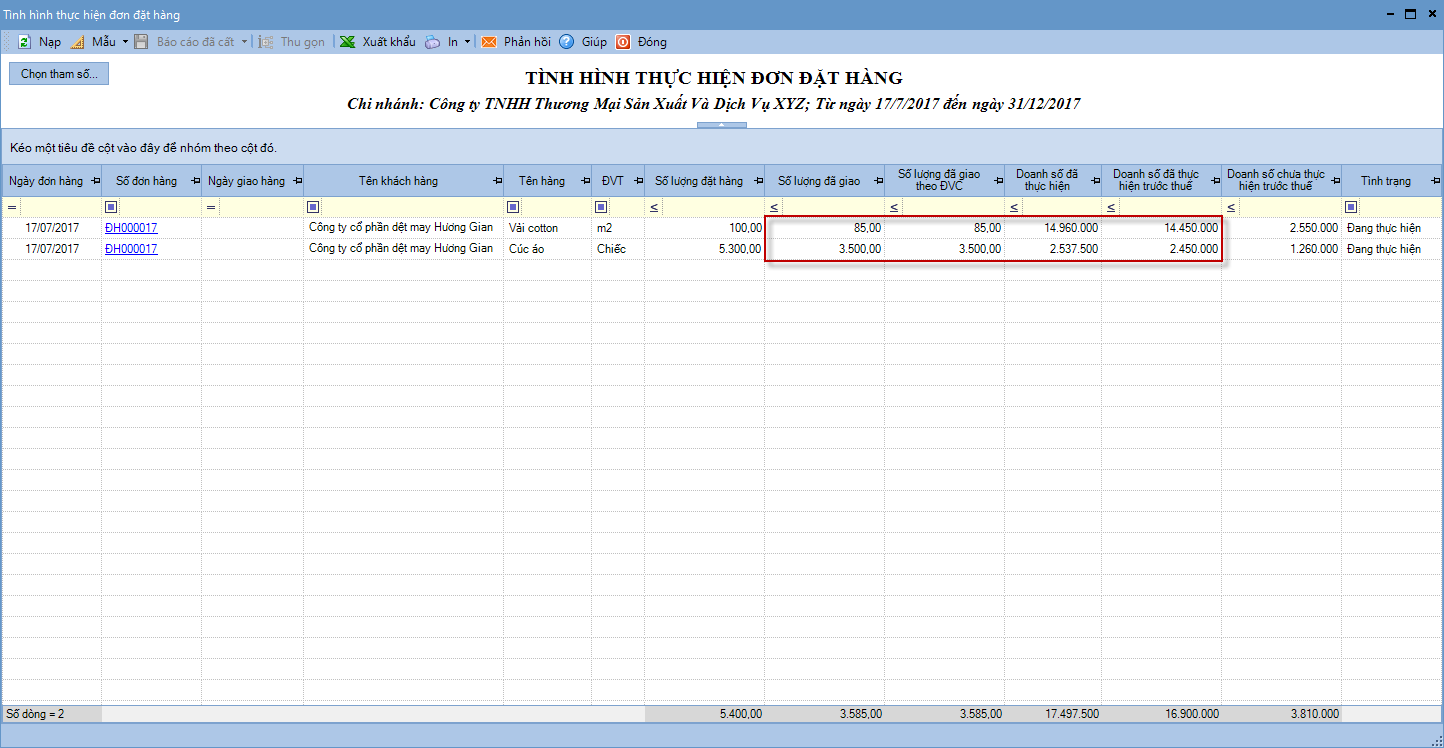Collapse the report header panel handle
The image size is (1444, 748).
[721, 125]
